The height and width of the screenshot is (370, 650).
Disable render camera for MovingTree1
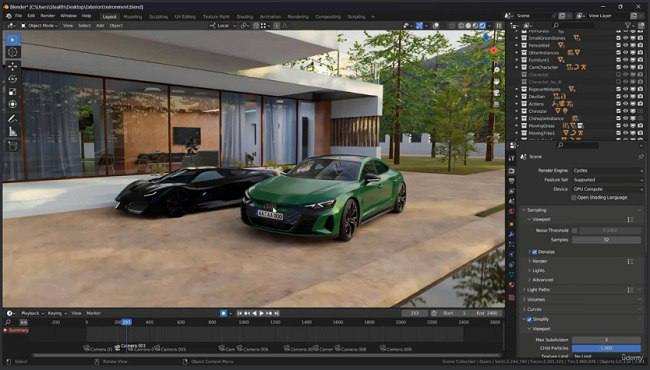(640, 133)
